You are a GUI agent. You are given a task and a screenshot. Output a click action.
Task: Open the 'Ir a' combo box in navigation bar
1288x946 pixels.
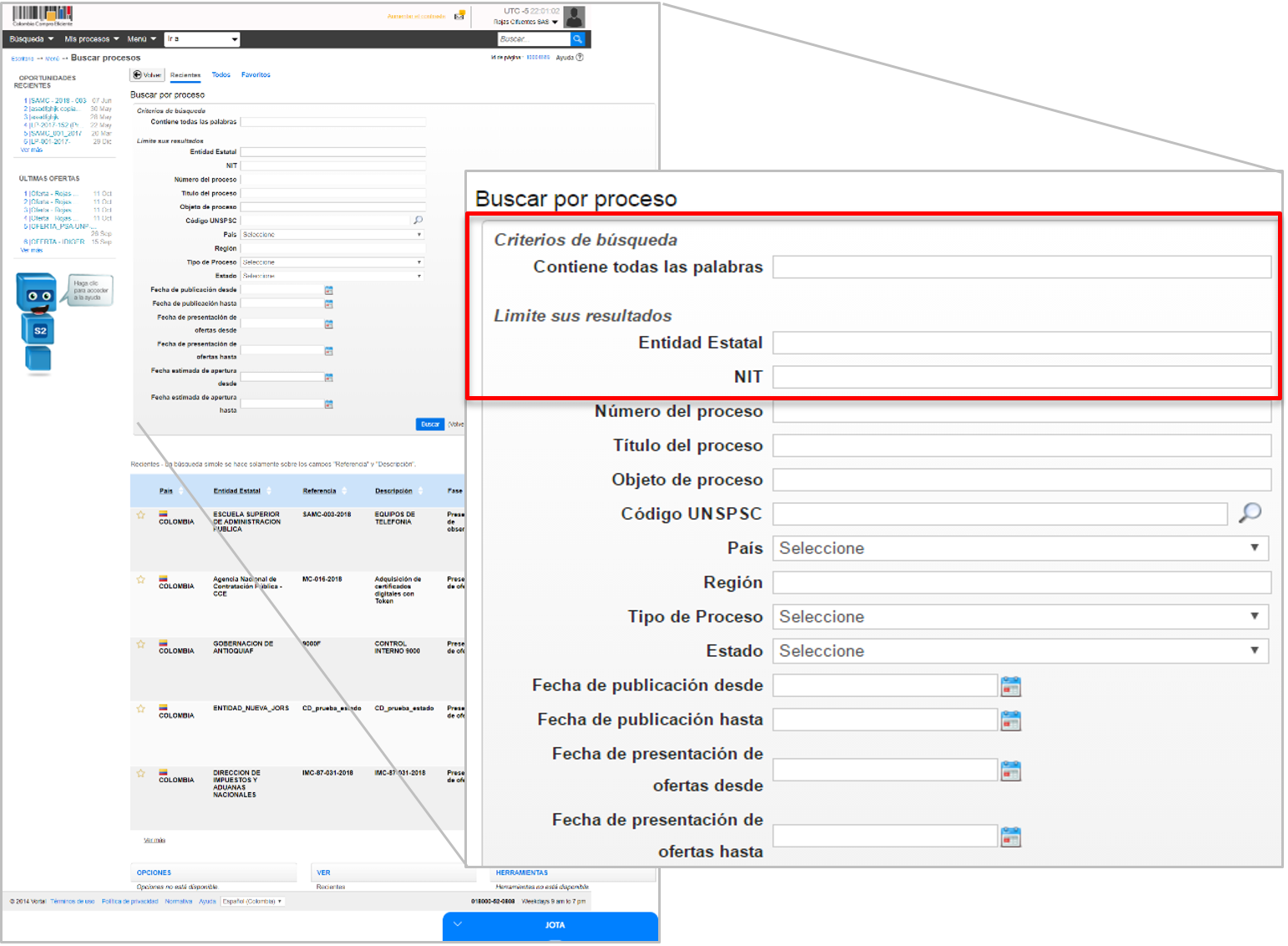coord(202,39)
